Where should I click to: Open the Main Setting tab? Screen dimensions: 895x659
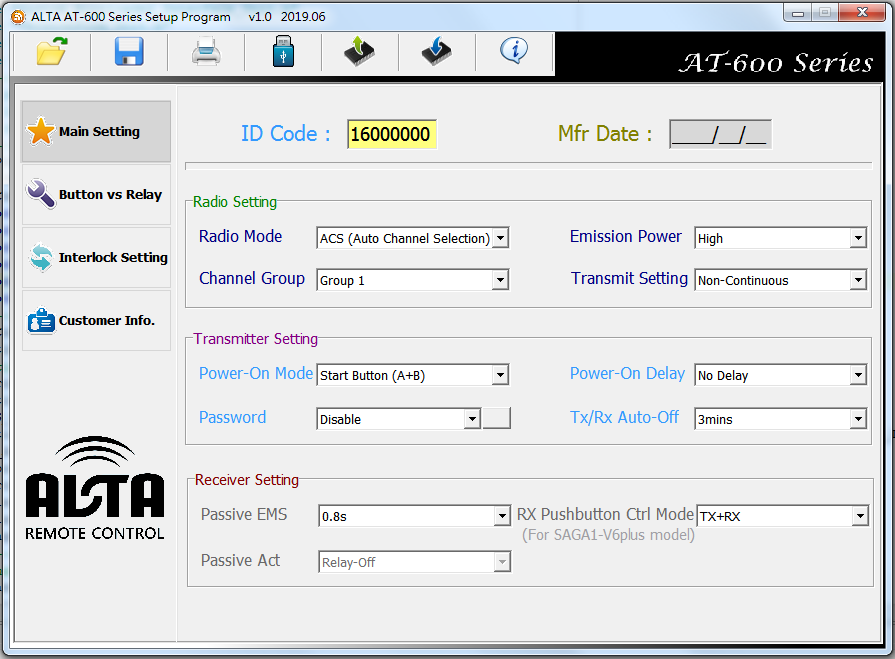[x=96, y=132]
